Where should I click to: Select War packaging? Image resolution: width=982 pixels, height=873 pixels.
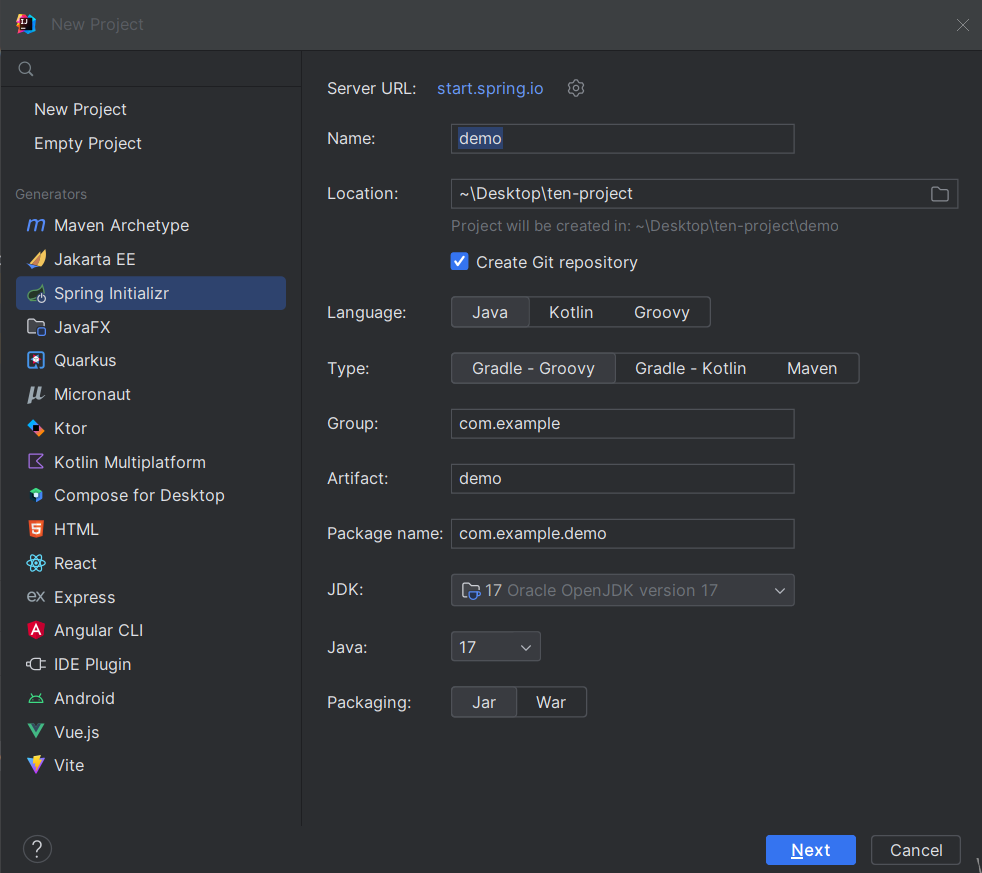click(551, 702)
